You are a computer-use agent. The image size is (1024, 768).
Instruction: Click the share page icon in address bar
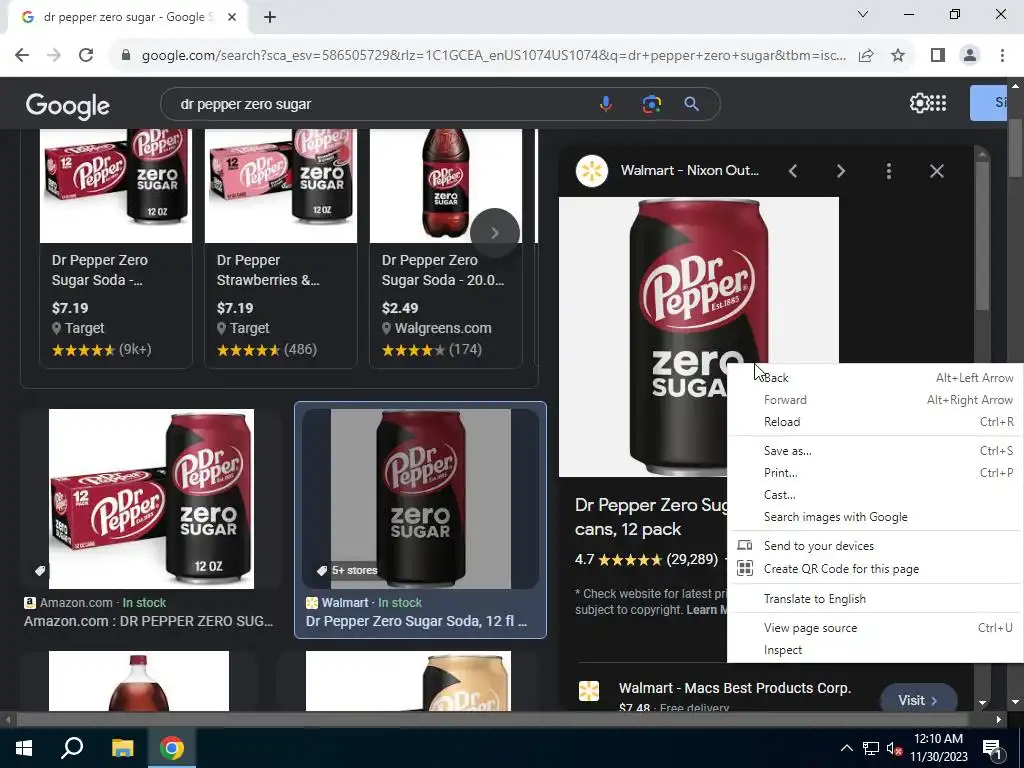pyautogui.click(x=866, y=56)
